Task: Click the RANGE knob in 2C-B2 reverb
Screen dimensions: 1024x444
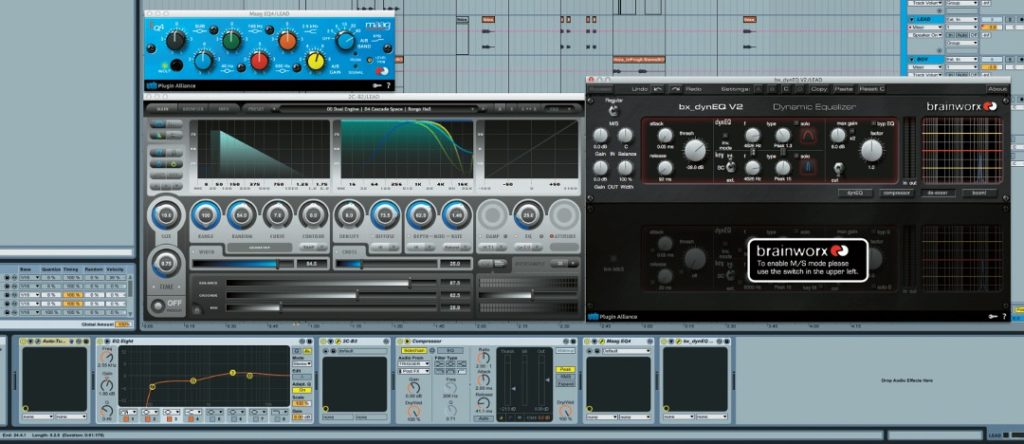Action: click(x=206, y=214)
